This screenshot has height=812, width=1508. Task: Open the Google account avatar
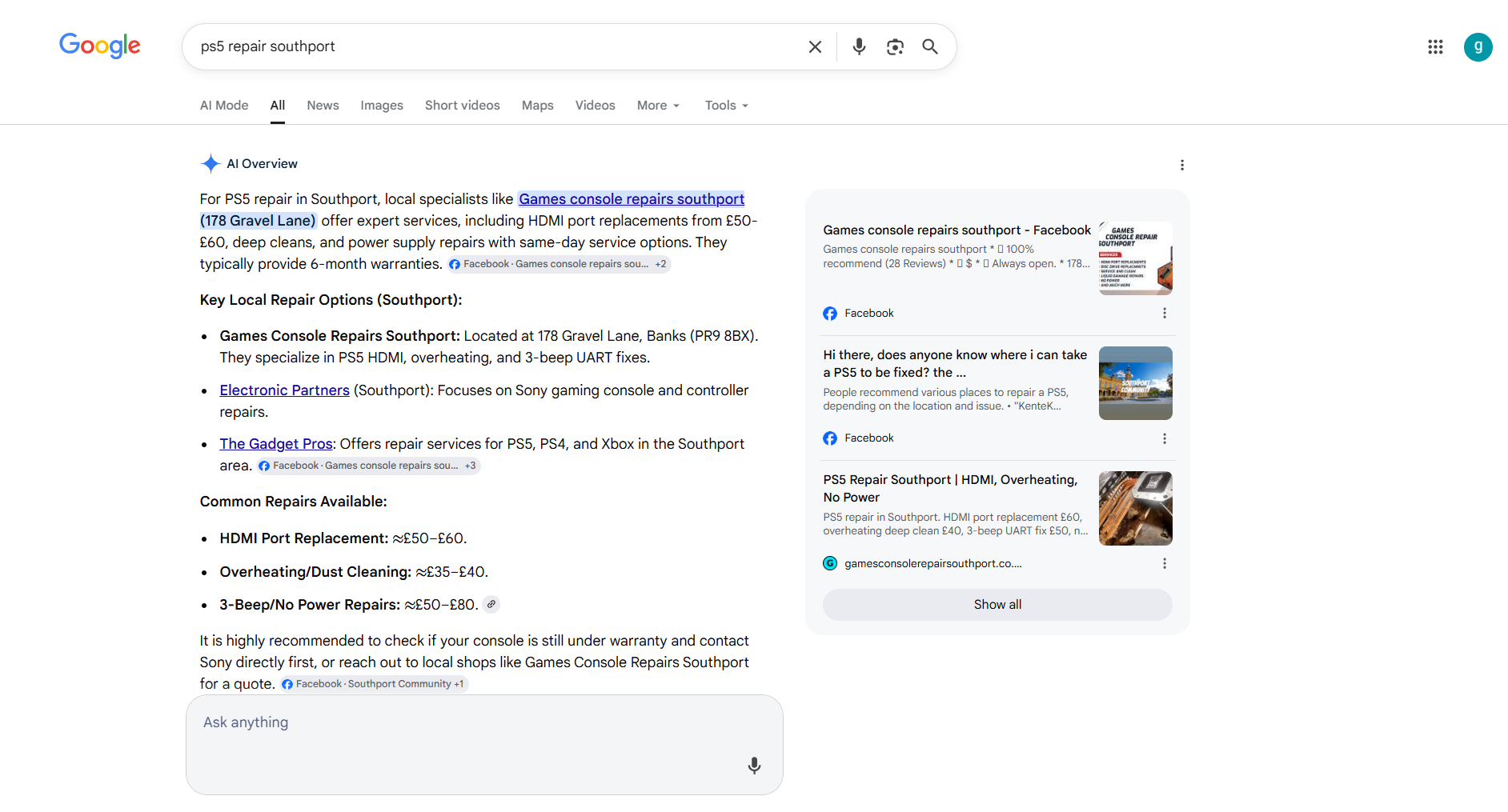click(x=1478, y=46)
